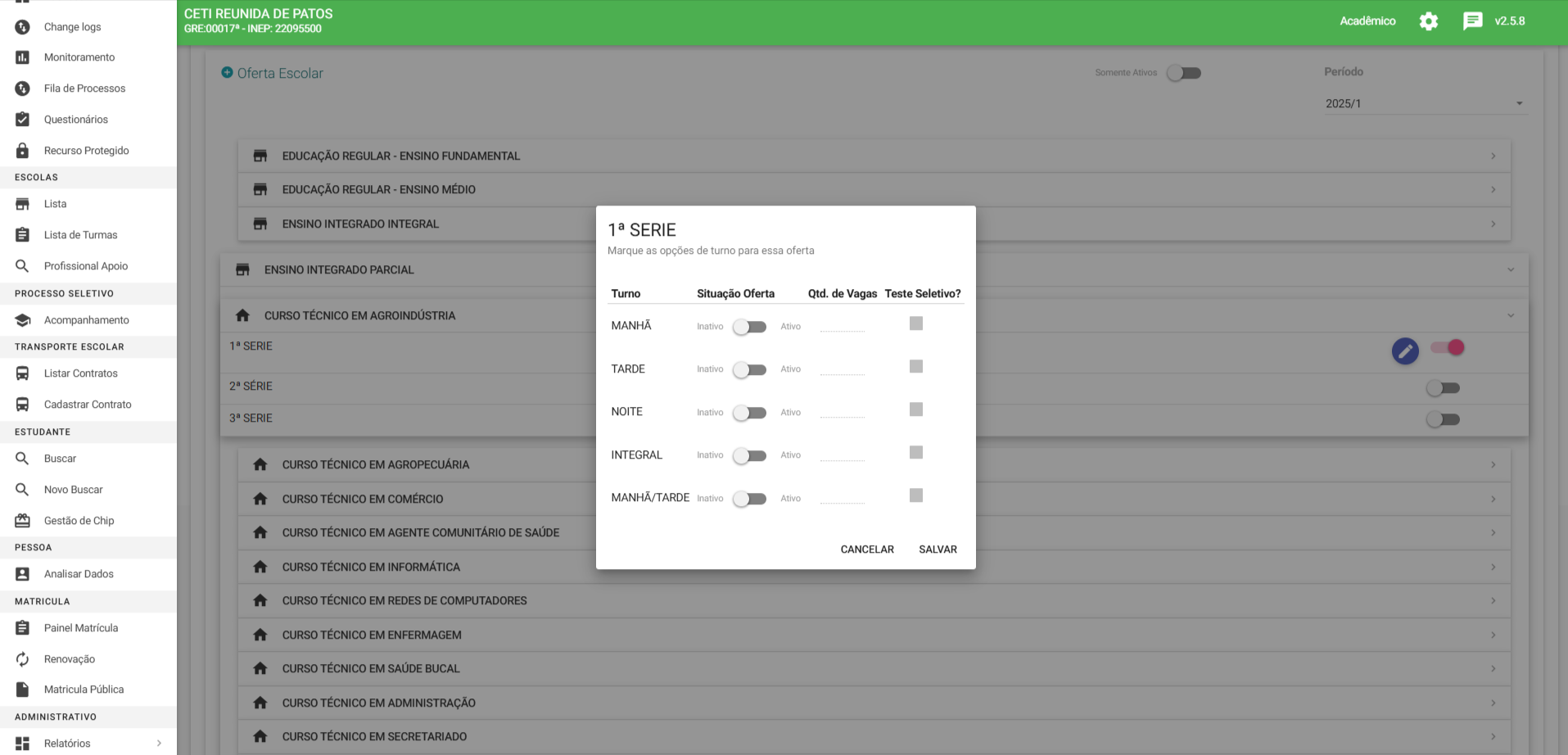Open Gestão de Chip in sidebar
This screenshot has width=1568, height=755.
point(79,521)
